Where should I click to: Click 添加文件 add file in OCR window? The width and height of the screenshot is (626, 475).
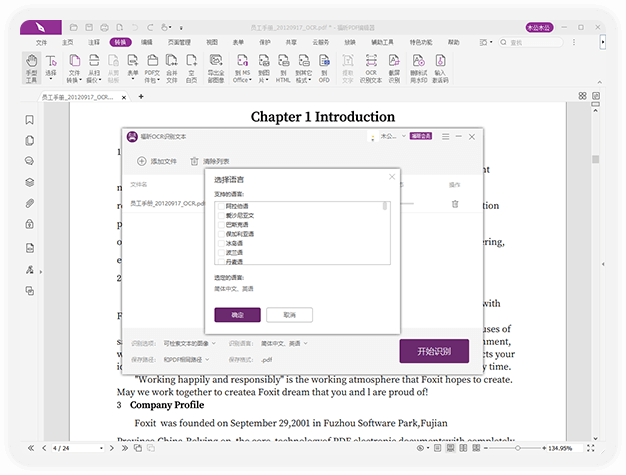click(157, 161)
